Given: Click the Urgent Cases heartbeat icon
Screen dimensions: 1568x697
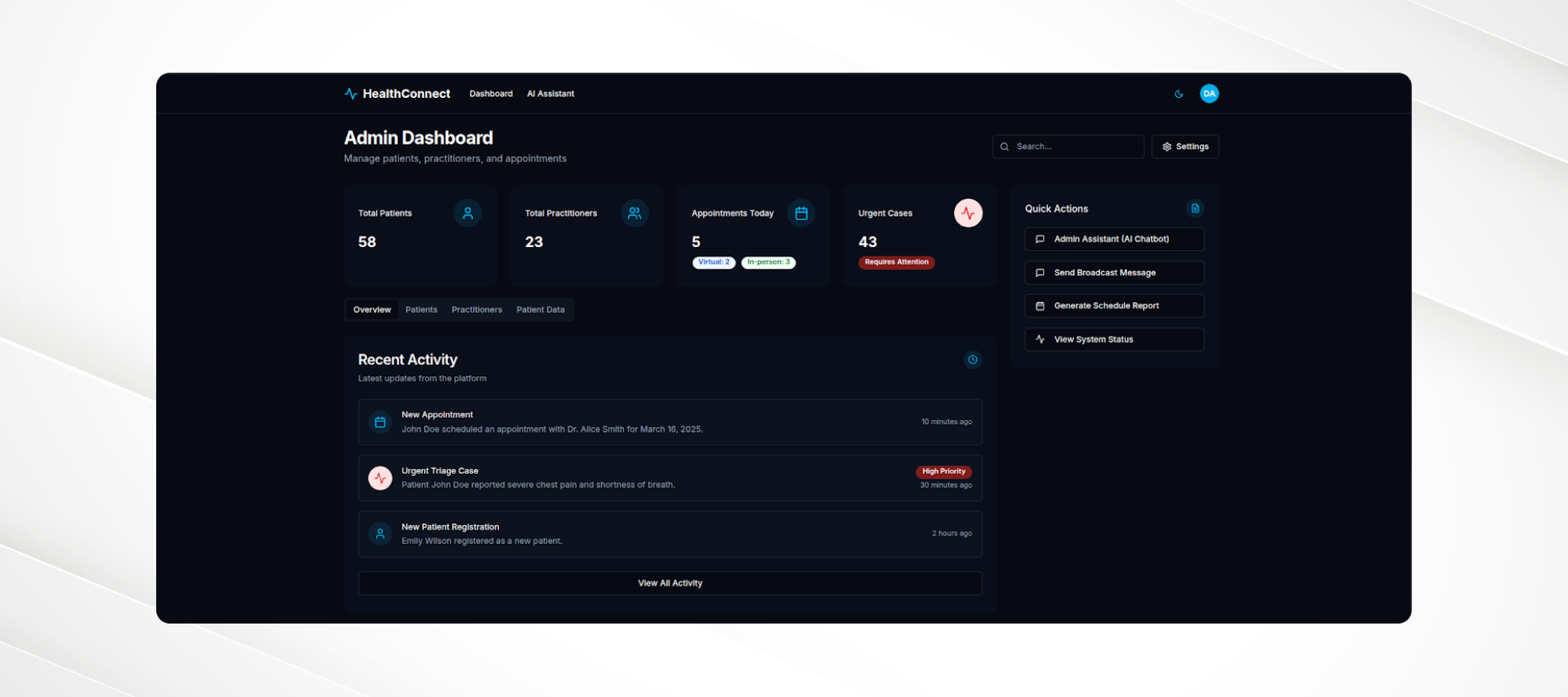Looking at the screenshot, I should click(x=969, y=213).
